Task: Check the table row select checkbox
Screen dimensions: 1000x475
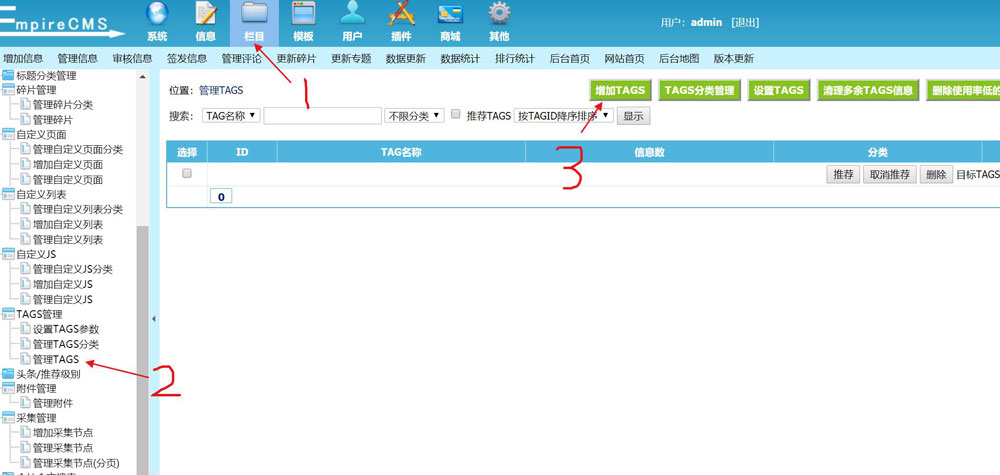Action: coord(187,173)
